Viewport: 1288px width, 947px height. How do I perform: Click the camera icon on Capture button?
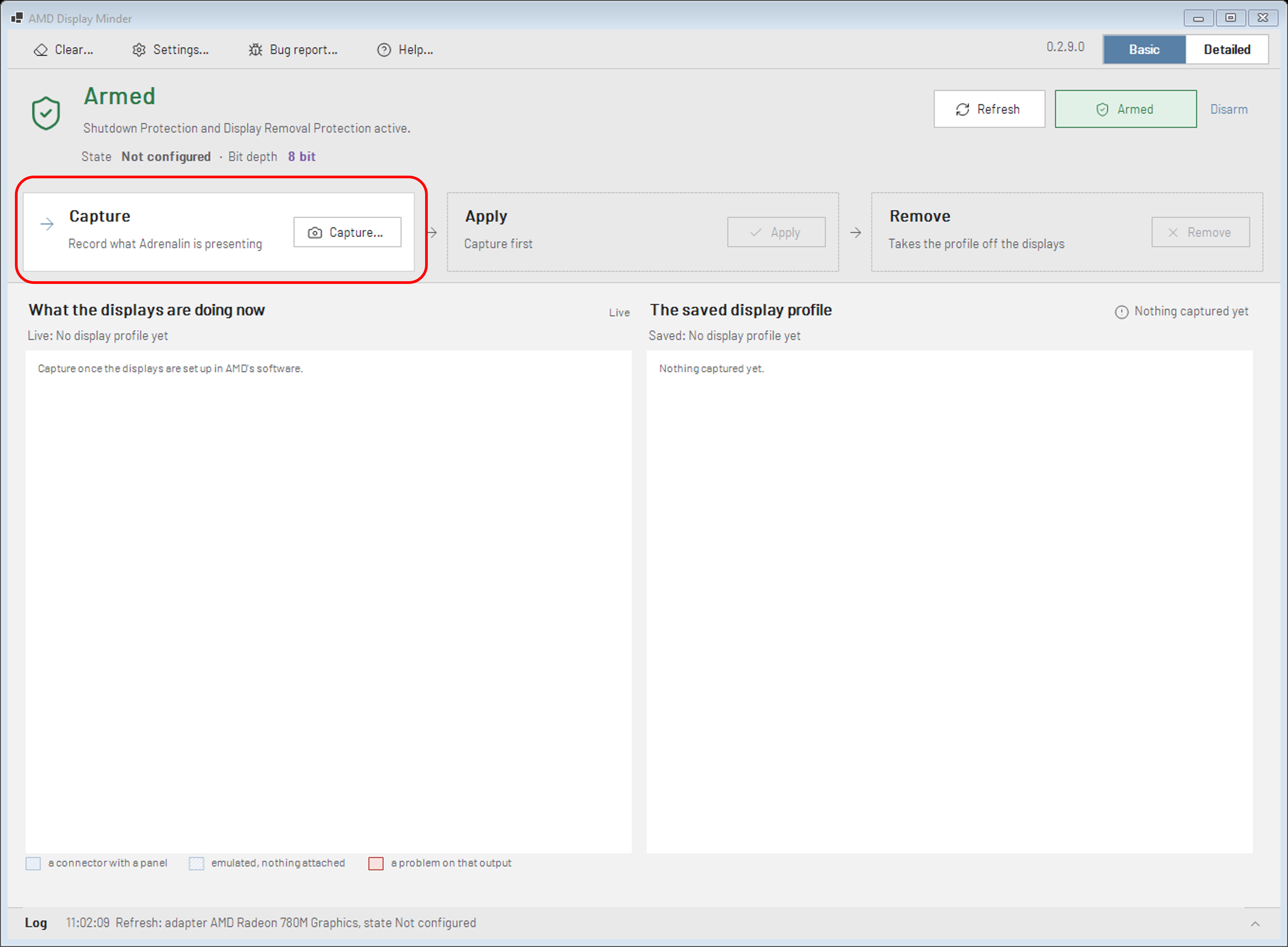[x=315, y=232]
